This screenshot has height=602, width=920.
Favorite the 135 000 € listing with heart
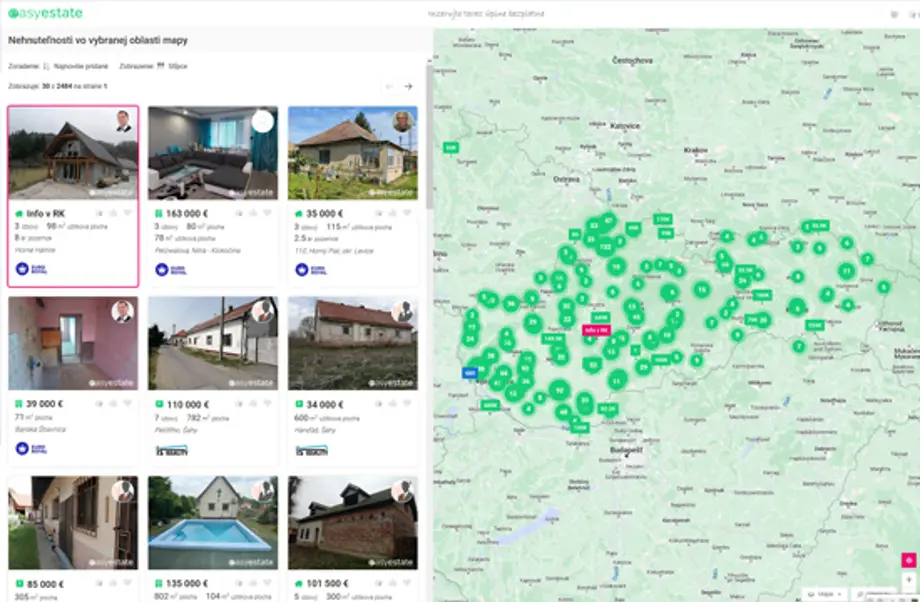pyautogui.click(x=267, y=583)
